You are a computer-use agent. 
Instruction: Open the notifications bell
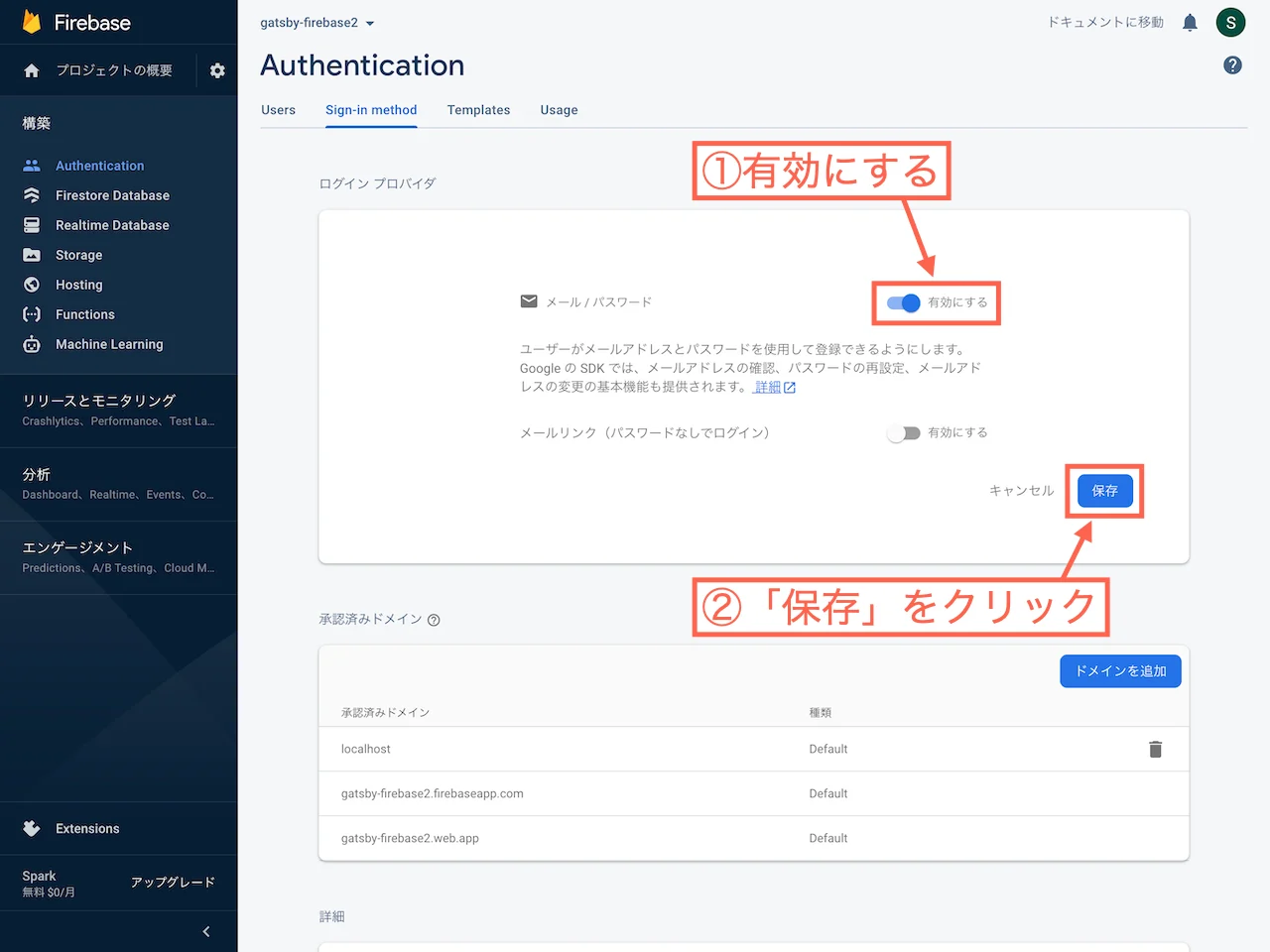point(1190,22)
